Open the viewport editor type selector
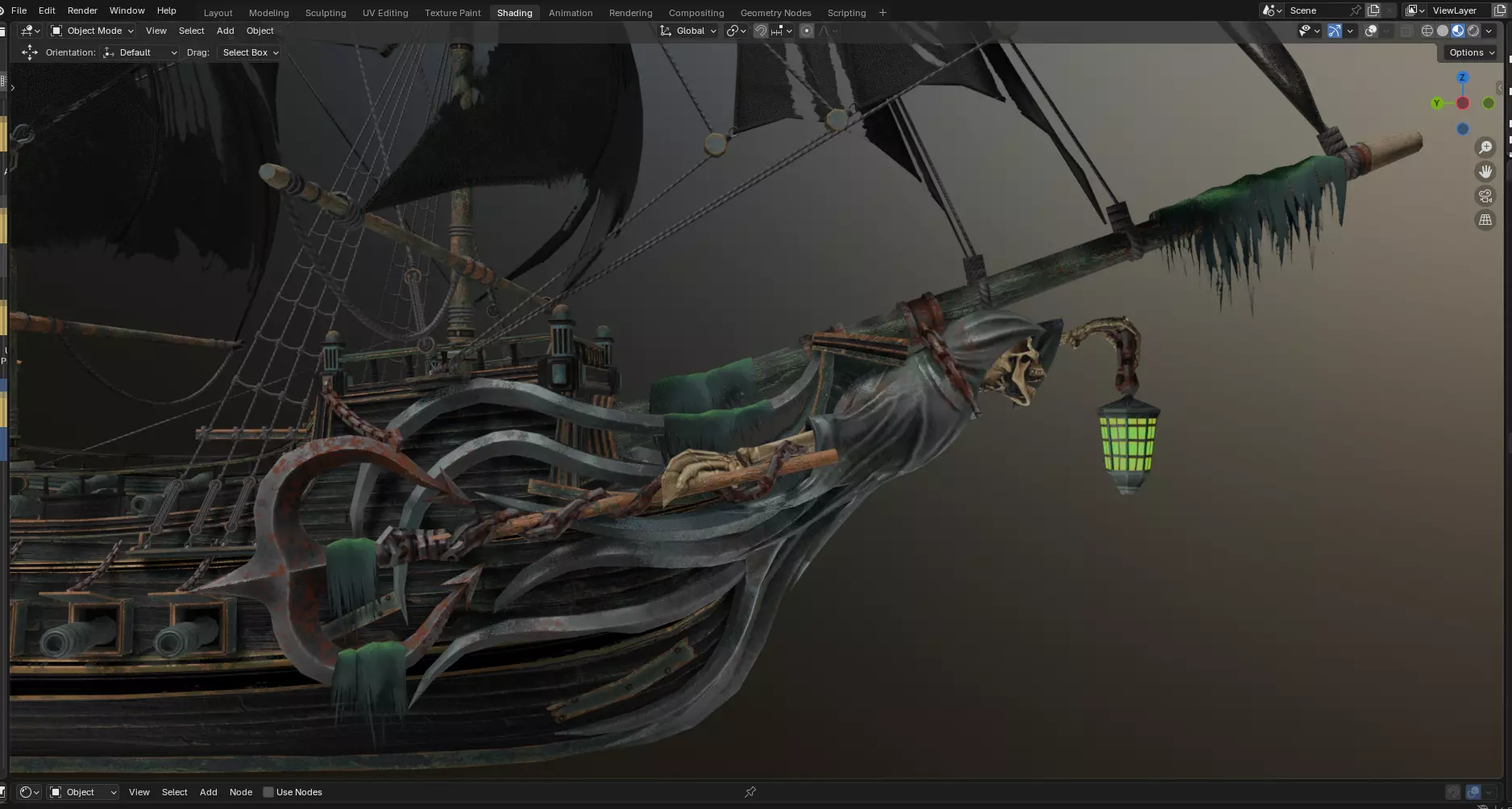 [30, 31]
